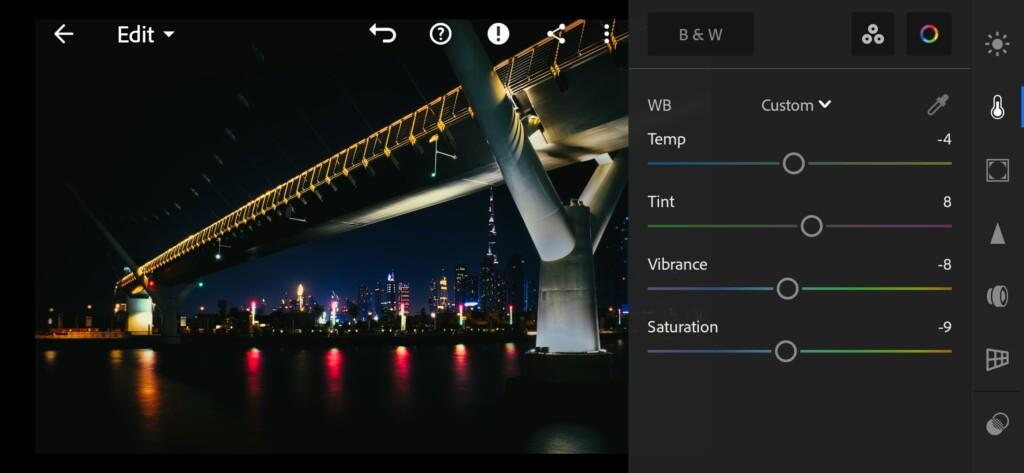Click the Temp value -4
Viewport: 1024px width, 473px height.
tap(944, 139)
